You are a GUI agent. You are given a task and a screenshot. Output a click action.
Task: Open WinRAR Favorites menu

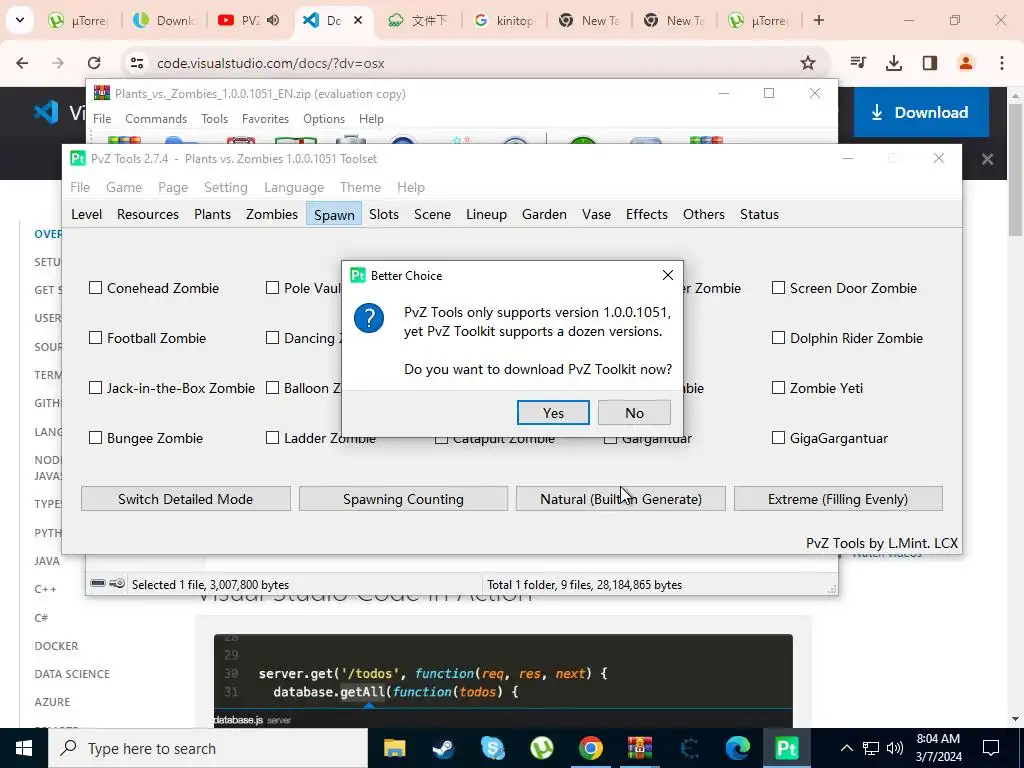(x=265, y=119)
